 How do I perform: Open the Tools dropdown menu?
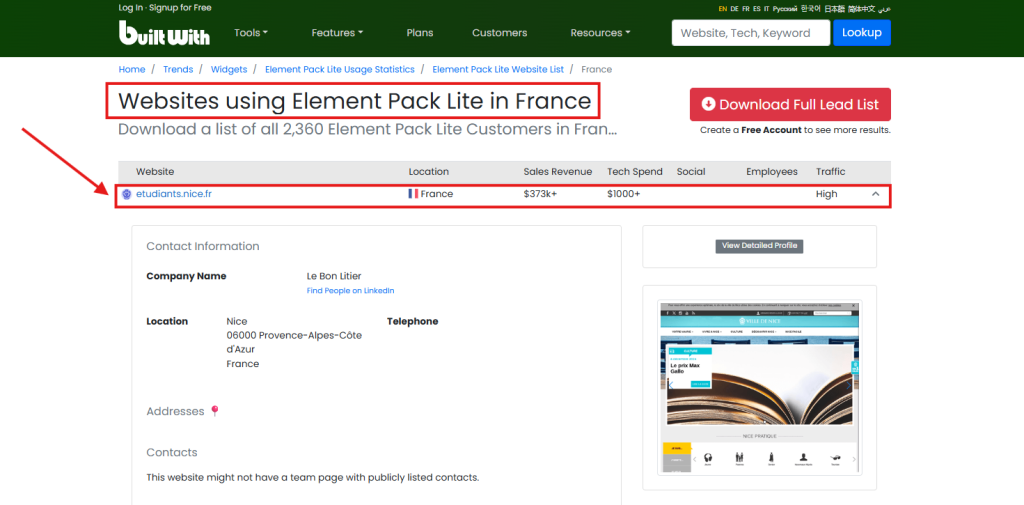click(x=251, y=33)
